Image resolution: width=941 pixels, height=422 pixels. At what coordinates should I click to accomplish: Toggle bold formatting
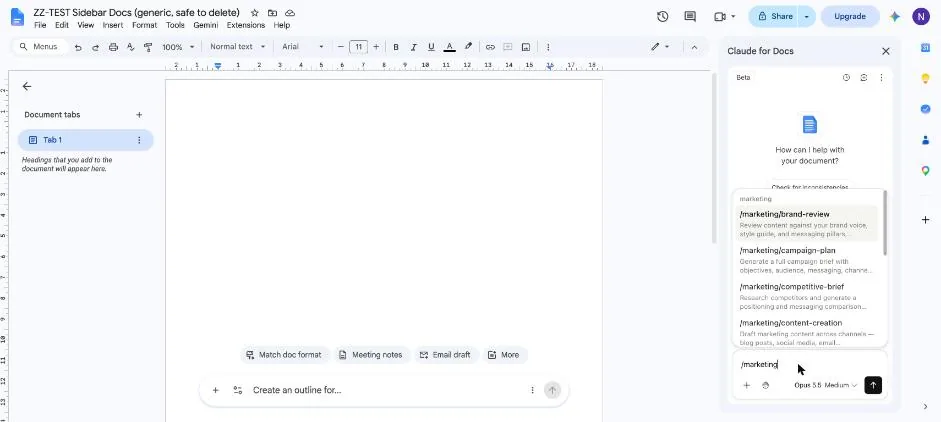pos(395,47)
